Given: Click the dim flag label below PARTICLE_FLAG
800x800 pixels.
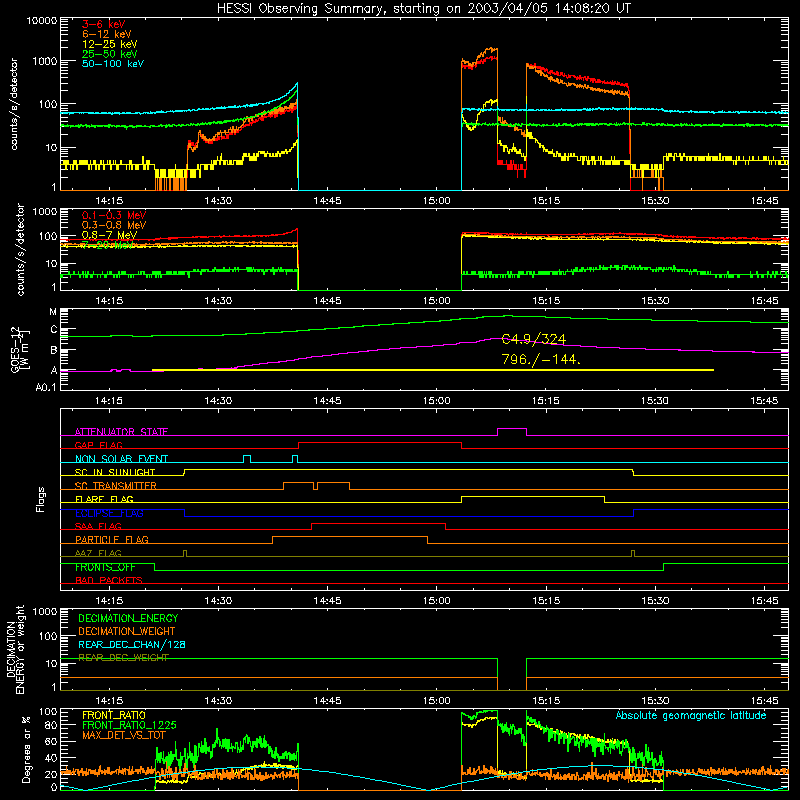Looking at the screenshot, I should pyautogui.click(x=98, y=553).
